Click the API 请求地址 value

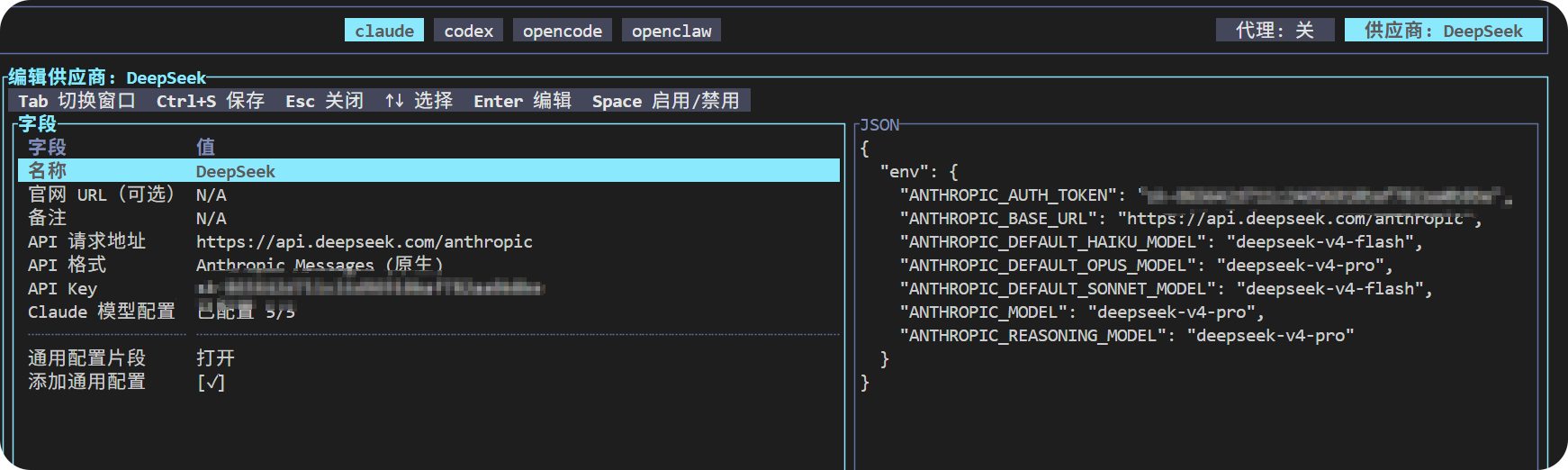tap(365, 241)
